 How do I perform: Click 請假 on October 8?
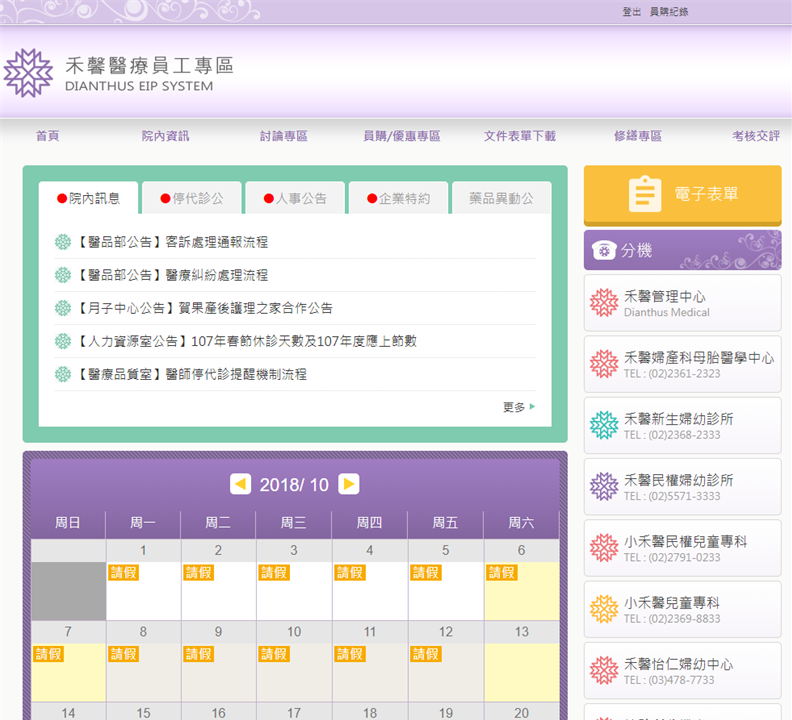click(x=123, y=654)
